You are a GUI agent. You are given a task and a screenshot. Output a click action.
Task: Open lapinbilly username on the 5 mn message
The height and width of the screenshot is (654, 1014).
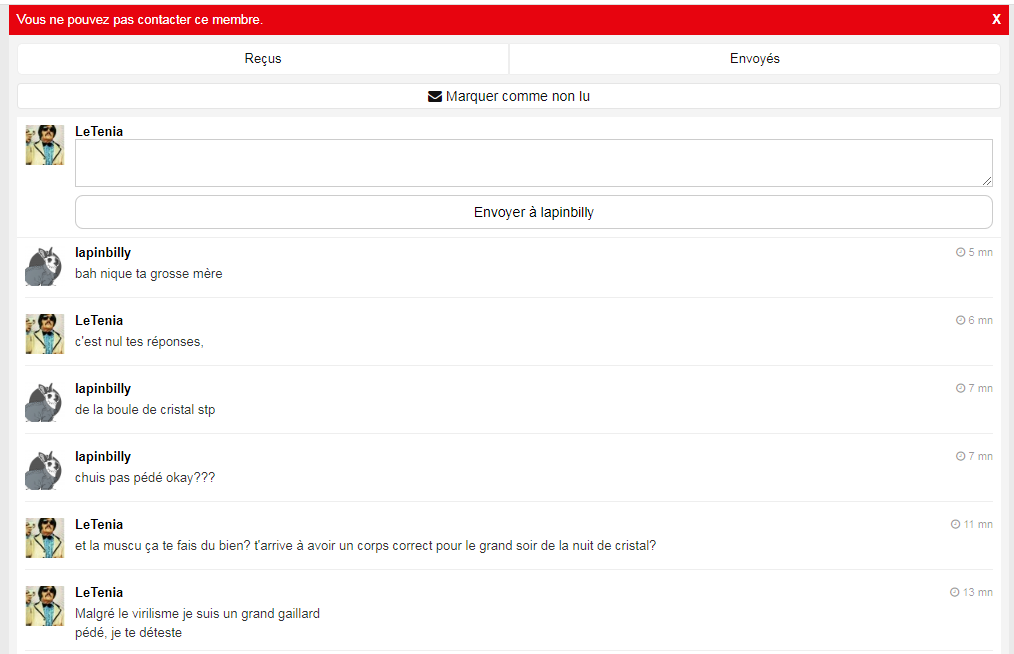103,253
